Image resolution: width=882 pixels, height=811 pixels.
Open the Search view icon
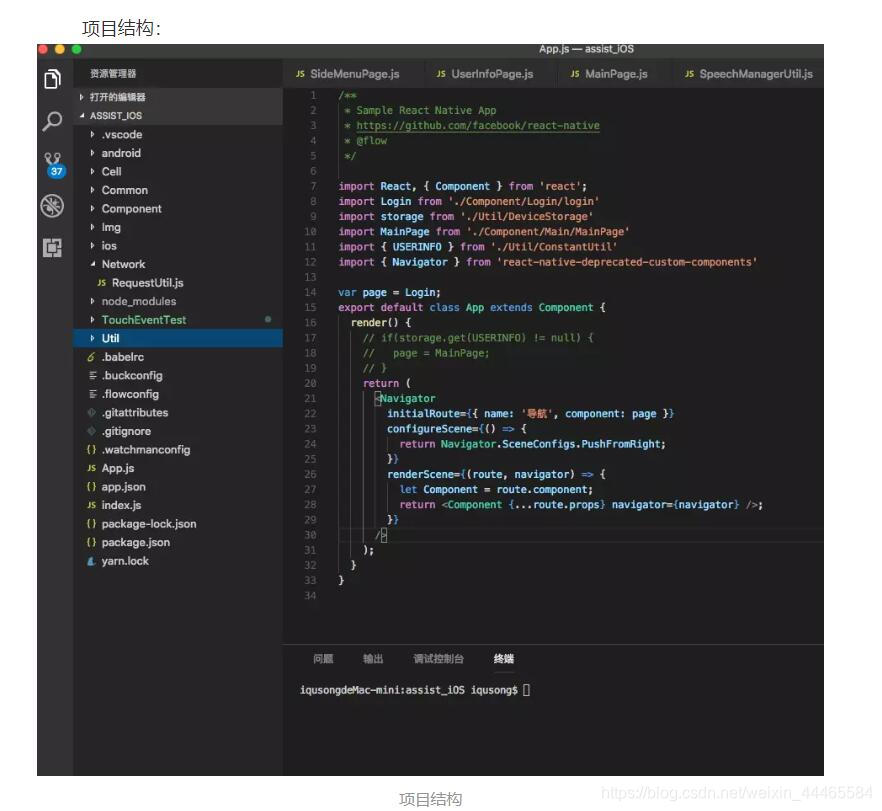point(52,120)
